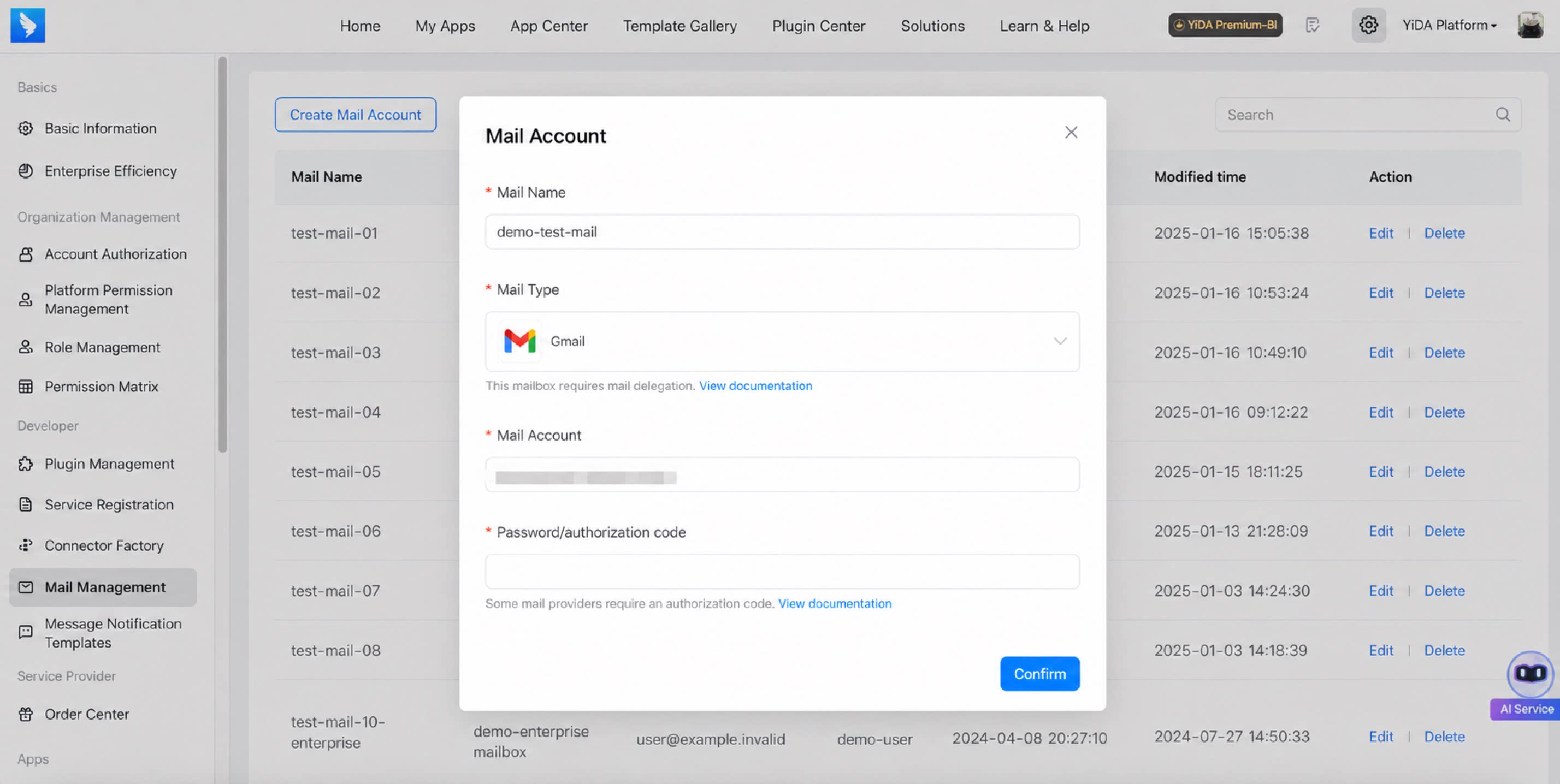
Task: Delete the test-mail-03 row
Action: pyautogui.click(x=1444, y=352)
